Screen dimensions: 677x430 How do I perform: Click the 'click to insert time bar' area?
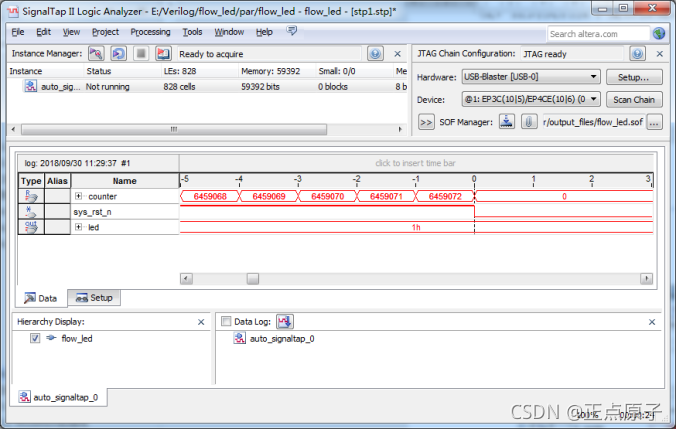point(415,163)
